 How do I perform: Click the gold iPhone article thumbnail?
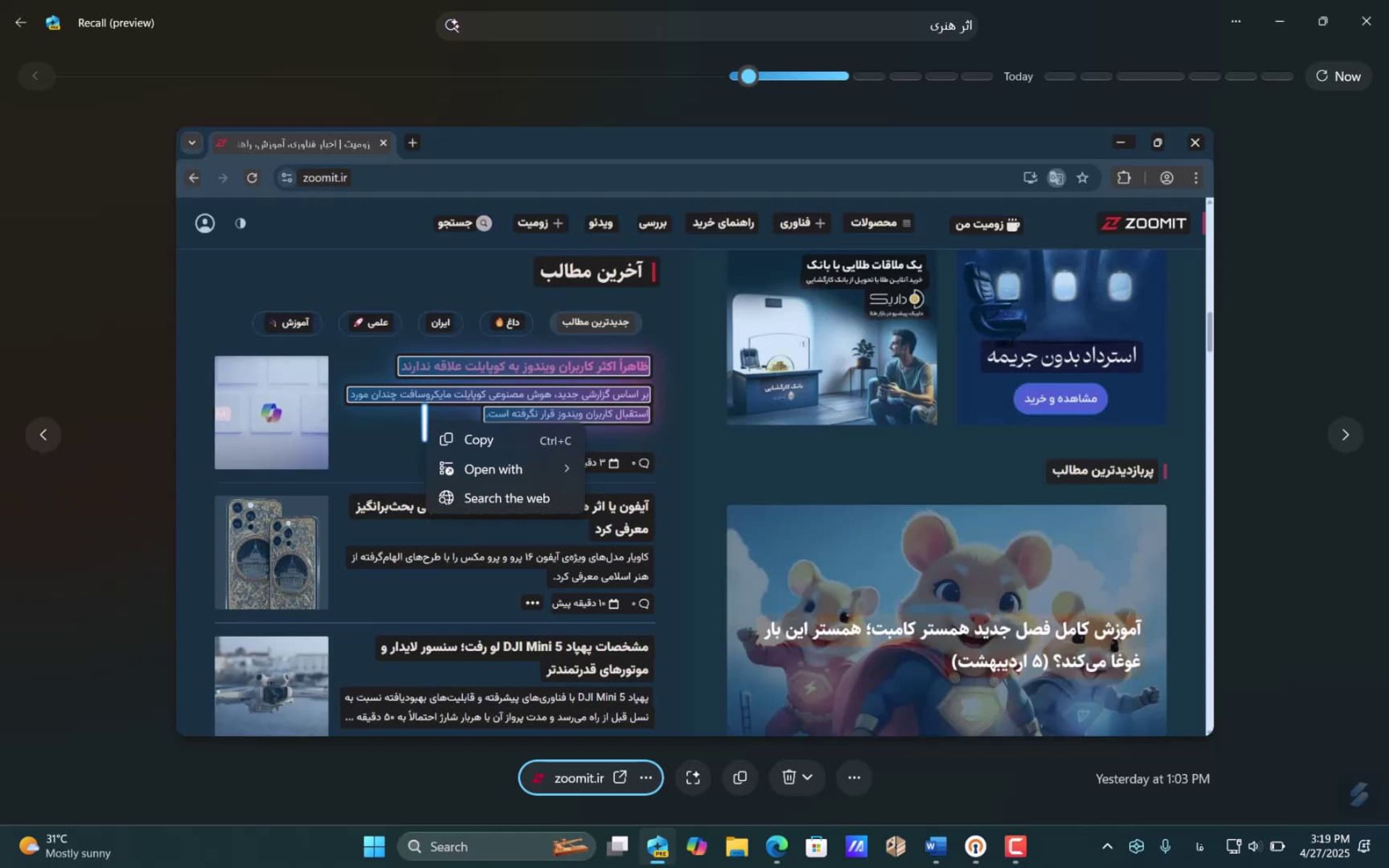(x=271, y=553)
